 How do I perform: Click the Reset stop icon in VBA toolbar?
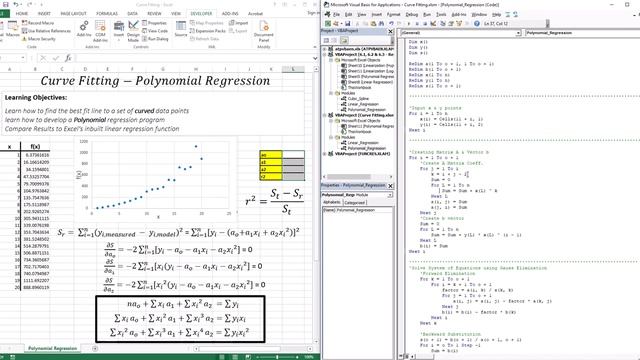[x=425, y=24]
